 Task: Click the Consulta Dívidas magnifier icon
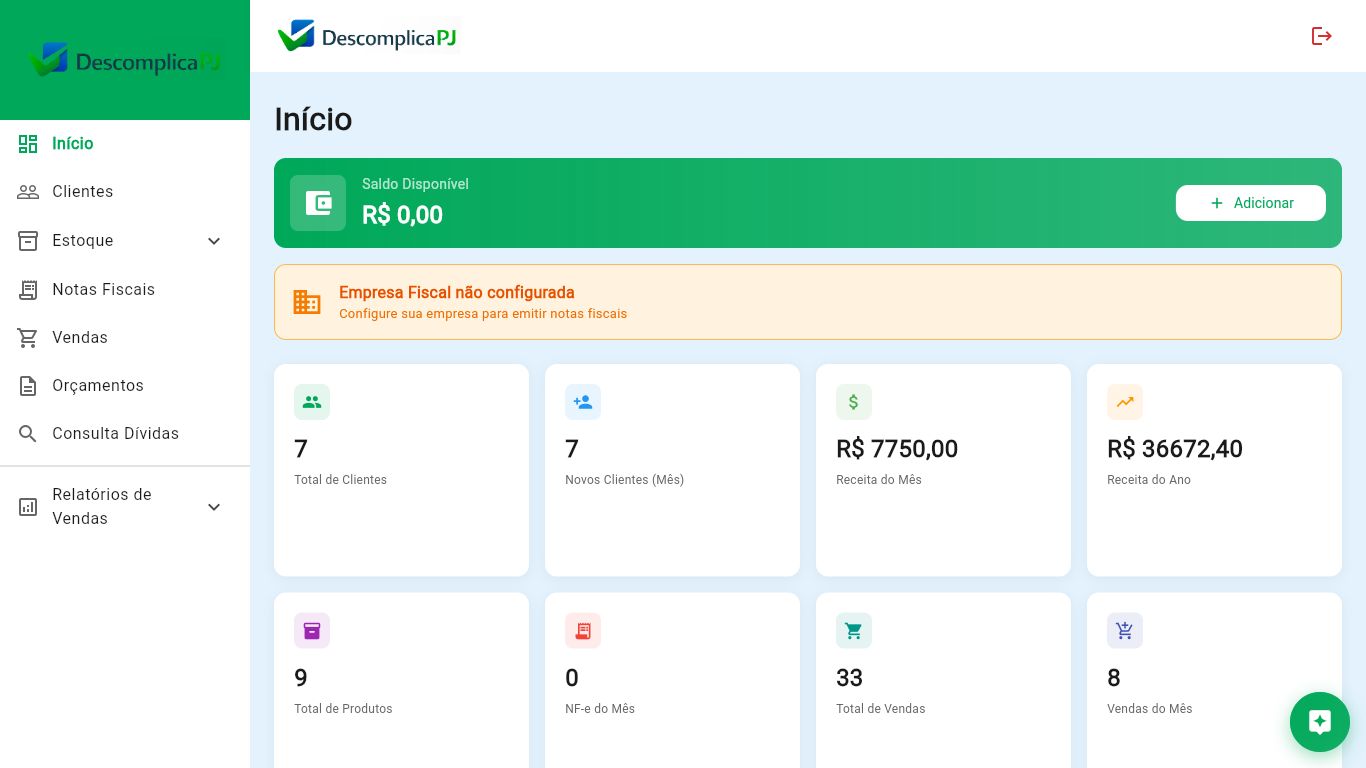[28, 434]
